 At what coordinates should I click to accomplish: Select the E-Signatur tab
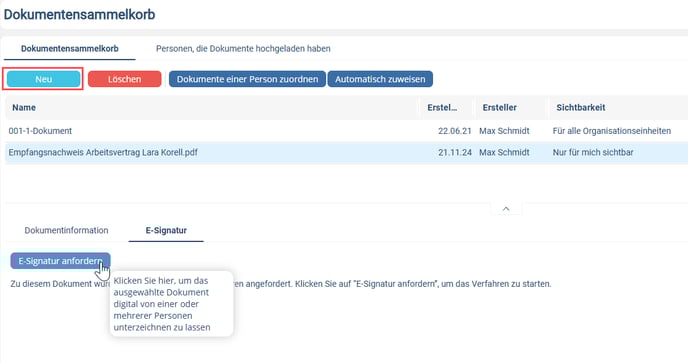click(166, 230)
